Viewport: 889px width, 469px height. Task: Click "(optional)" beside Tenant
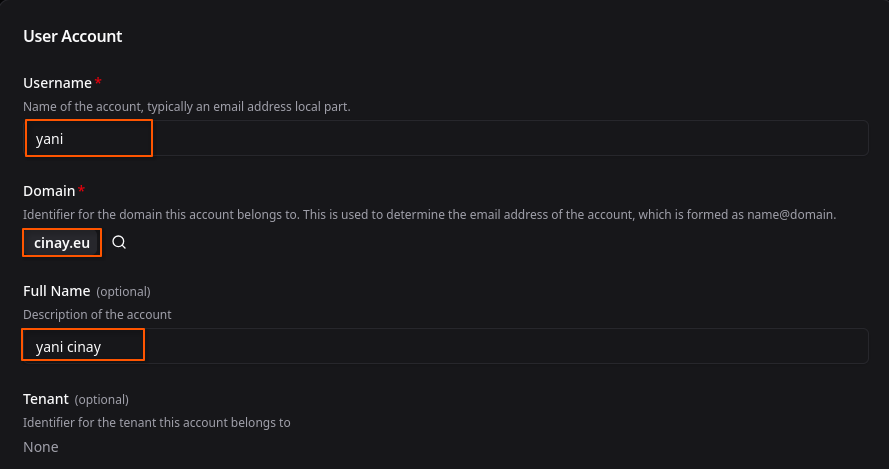pyautogui.click(x=101, y=400)
